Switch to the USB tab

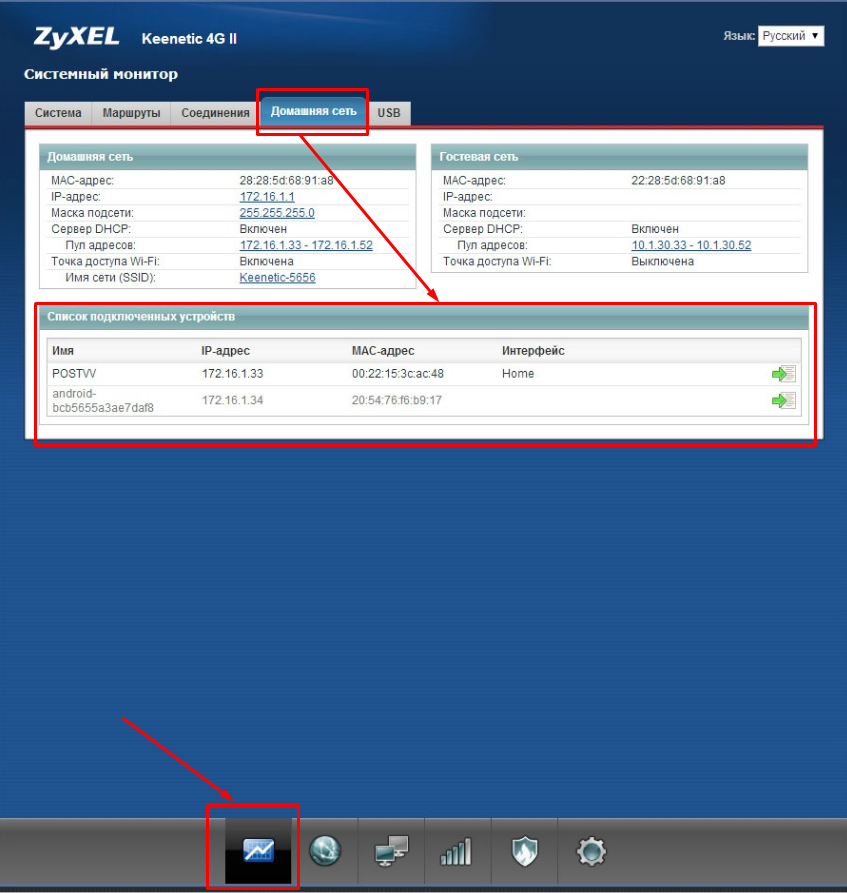[389, 113]
